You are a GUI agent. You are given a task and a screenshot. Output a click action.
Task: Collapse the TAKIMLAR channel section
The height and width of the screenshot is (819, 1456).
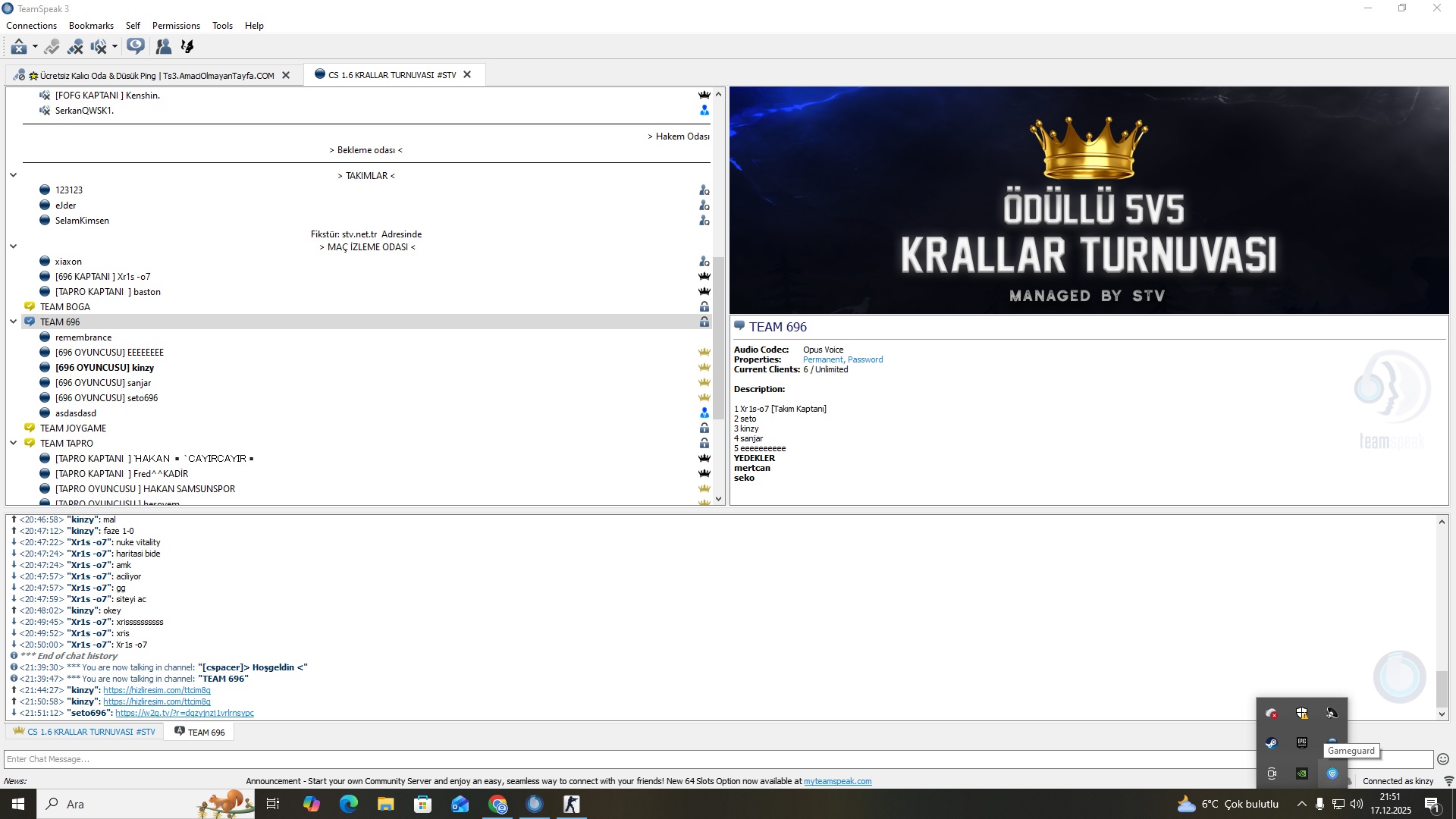(13, 175)
